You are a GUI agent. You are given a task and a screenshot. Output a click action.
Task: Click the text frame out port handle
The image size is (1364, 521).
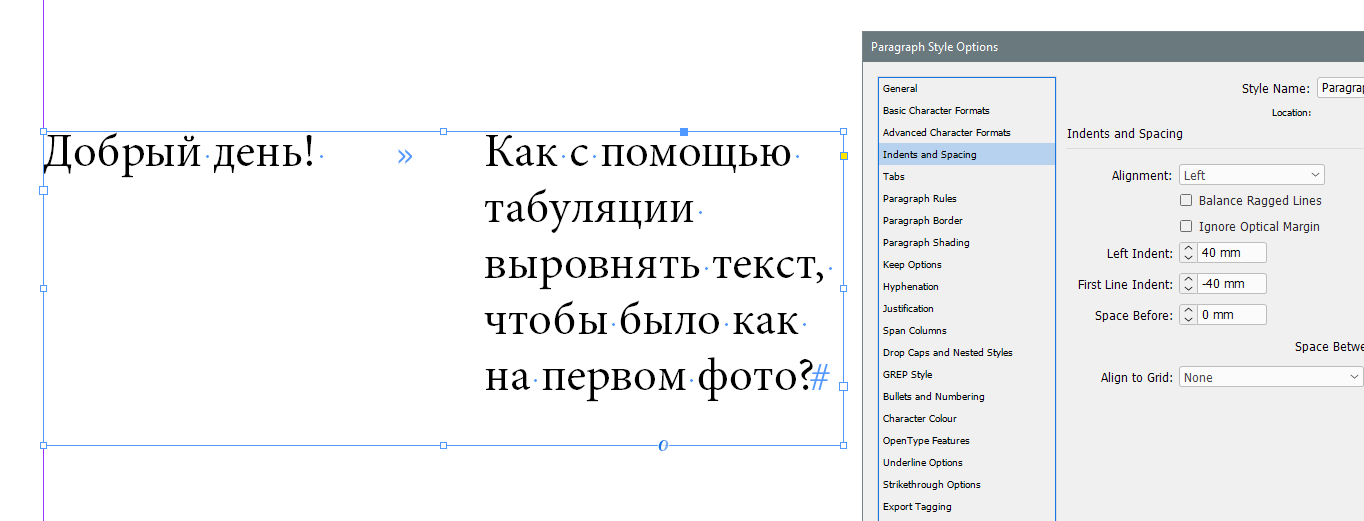[x=844, y=386]
